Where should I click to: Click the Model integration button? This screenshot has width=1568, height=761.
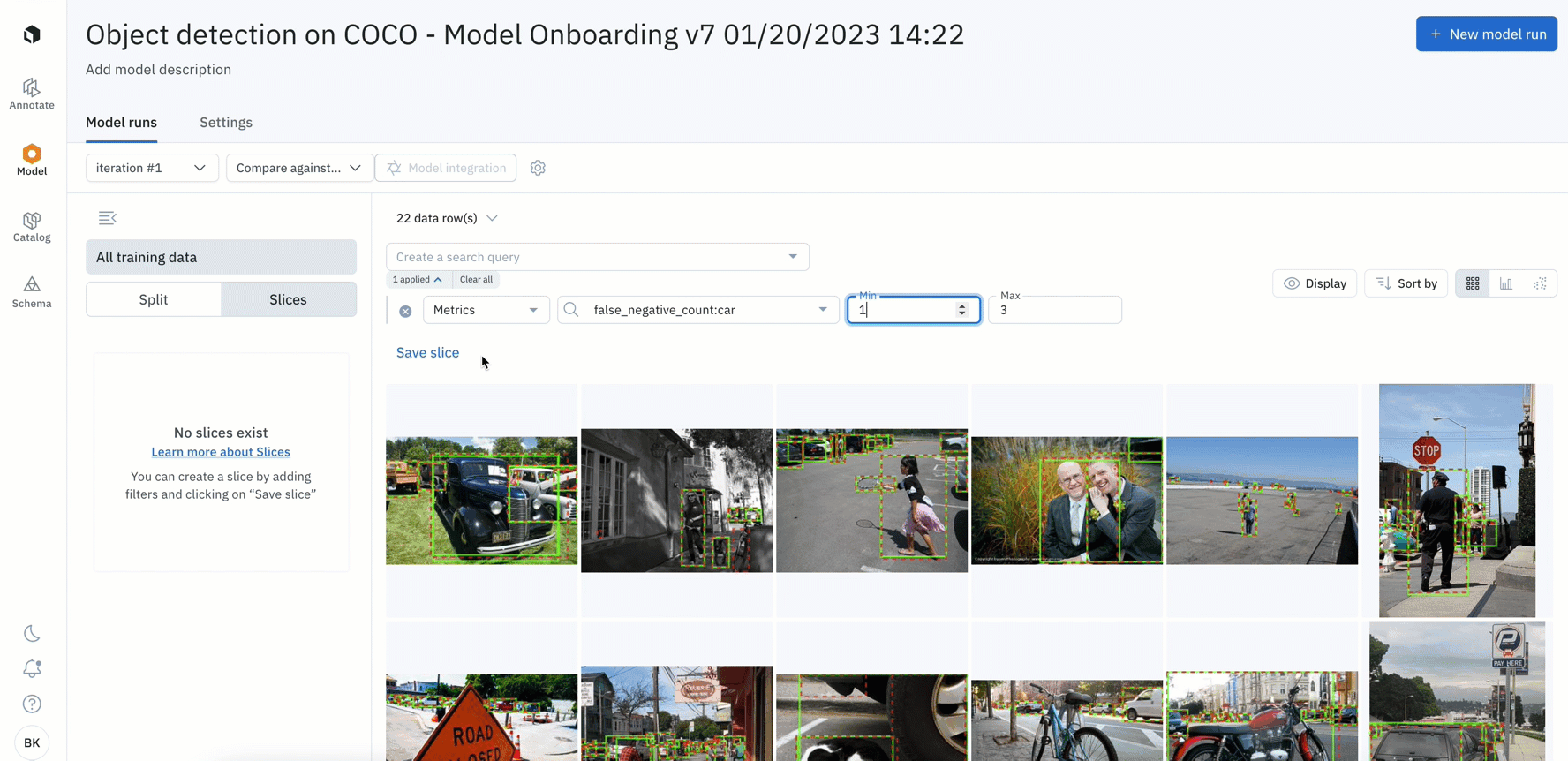click(x=446, y=168)
